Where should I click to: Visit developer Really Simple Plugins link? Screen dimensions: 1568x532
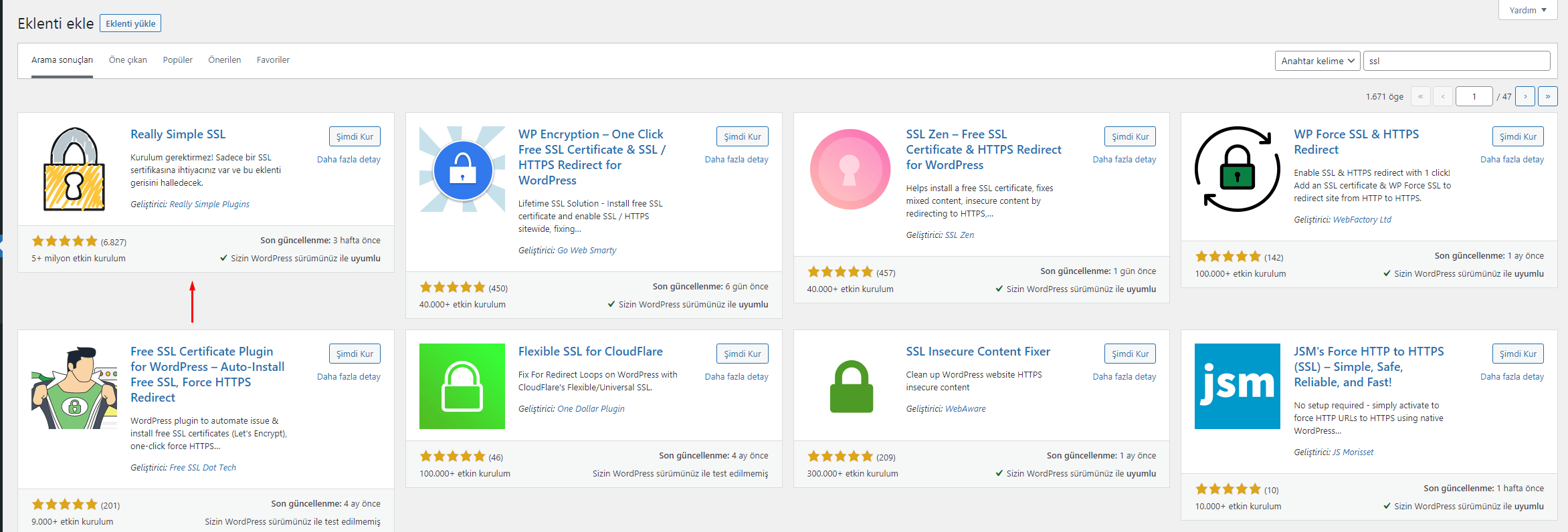(209, 205)
